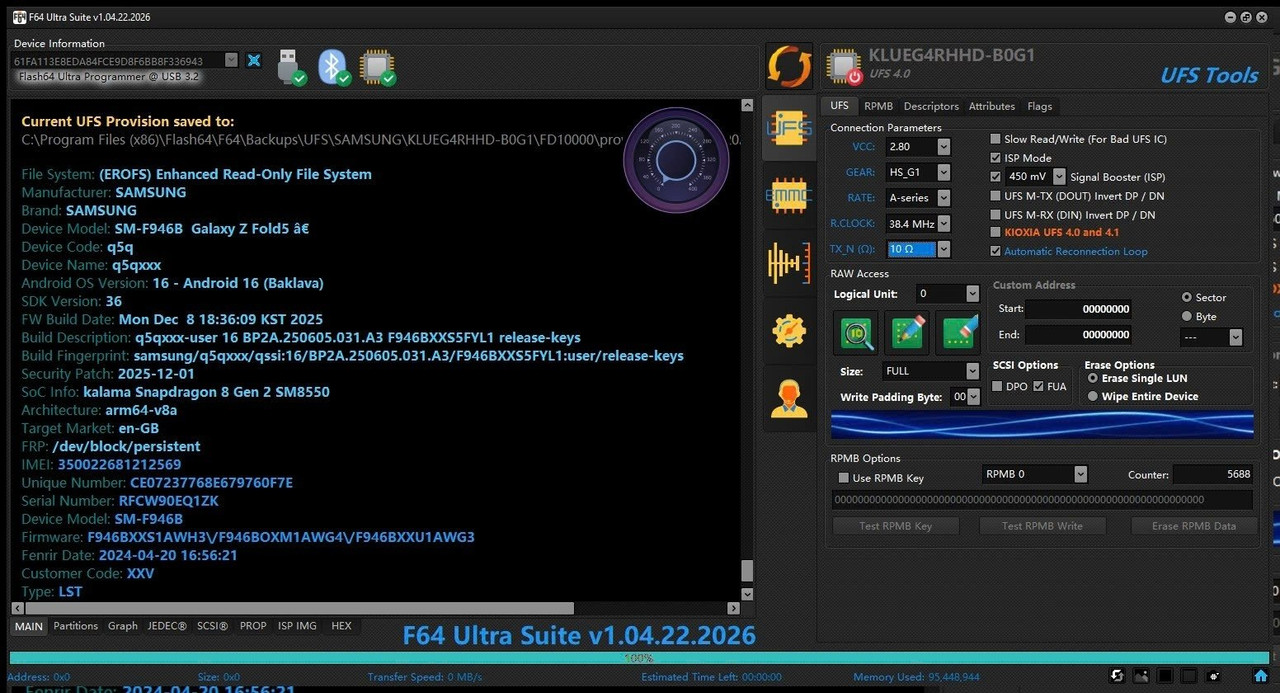Click the image icon in the status bar
Image resolution: width=1280 pixels, height=693 pixels.
1142,676
